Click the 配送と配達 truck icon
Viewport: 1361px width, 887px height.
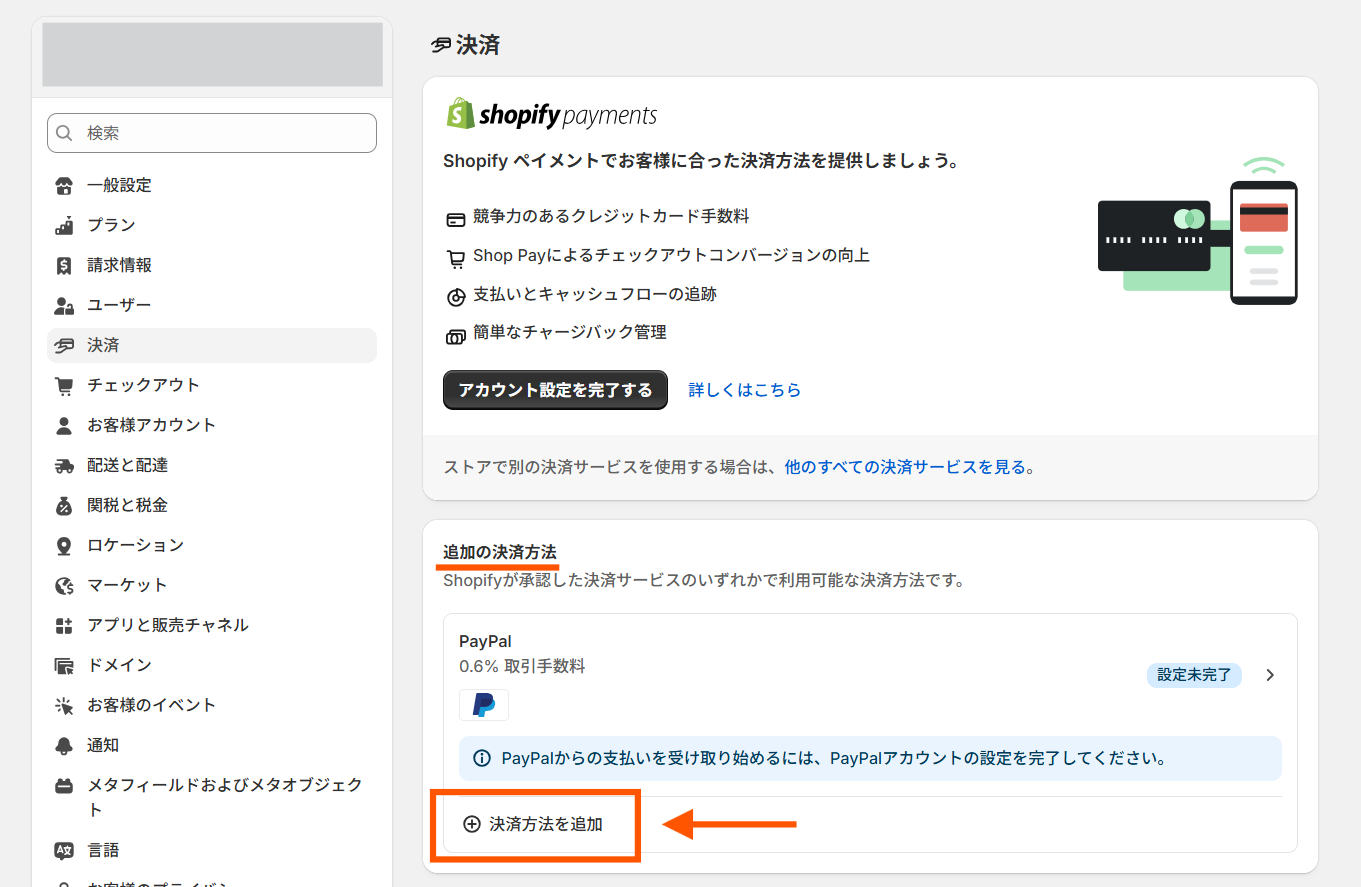(64, 465)
